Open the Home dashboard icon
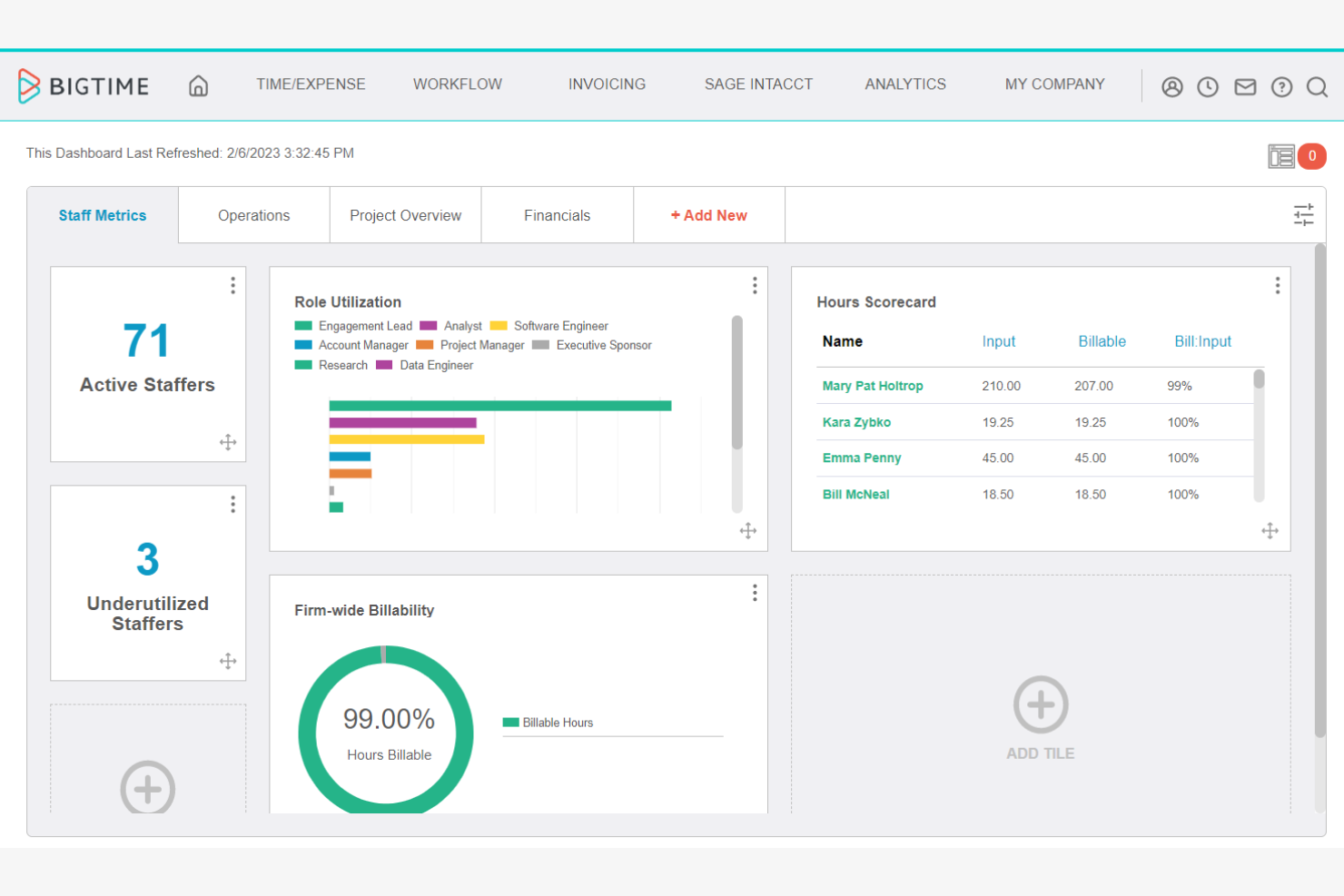Viewport: 1344px width, 896px height. (198, 84)
